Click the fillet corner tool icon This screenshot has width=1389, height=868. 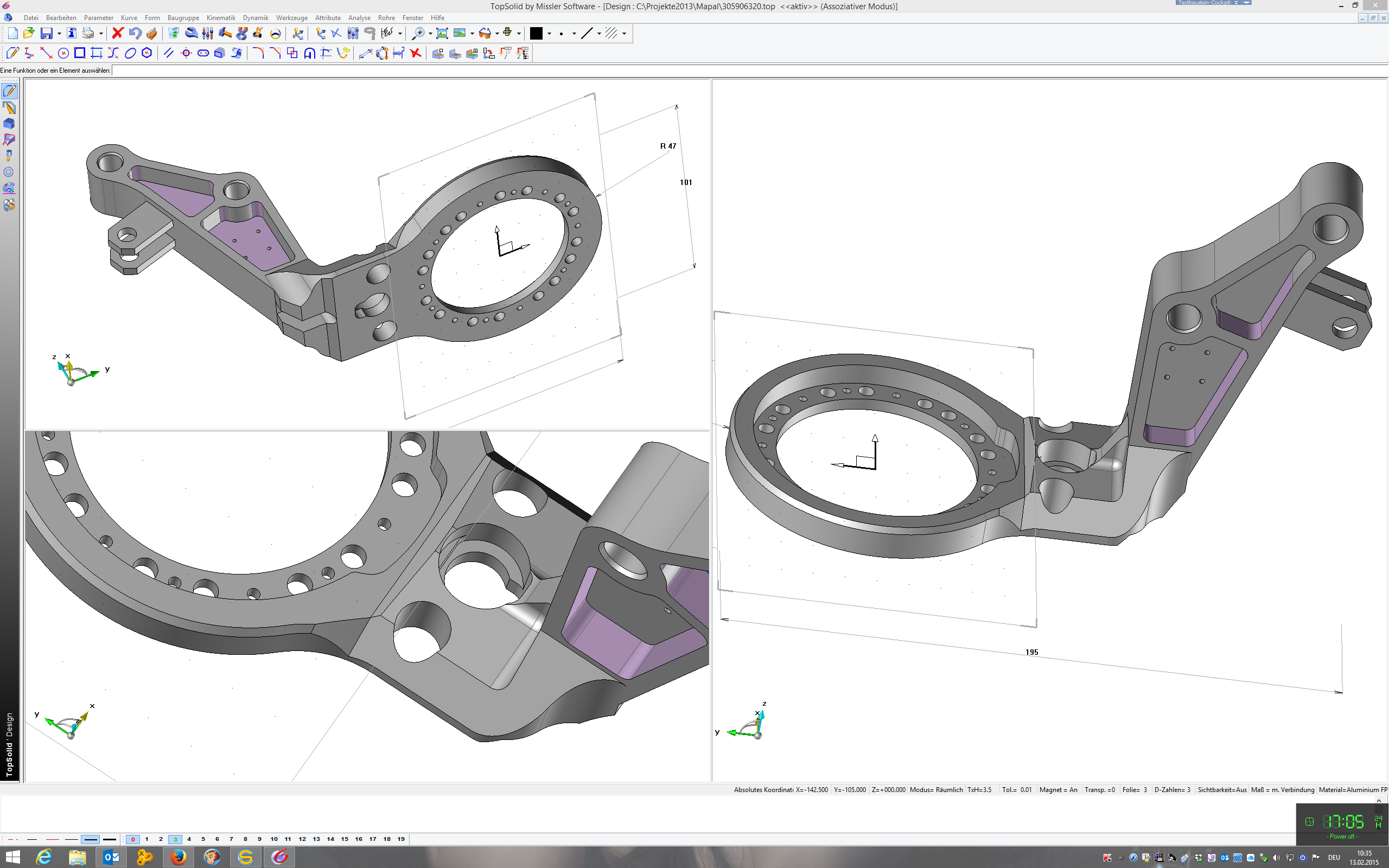point(258,53)
